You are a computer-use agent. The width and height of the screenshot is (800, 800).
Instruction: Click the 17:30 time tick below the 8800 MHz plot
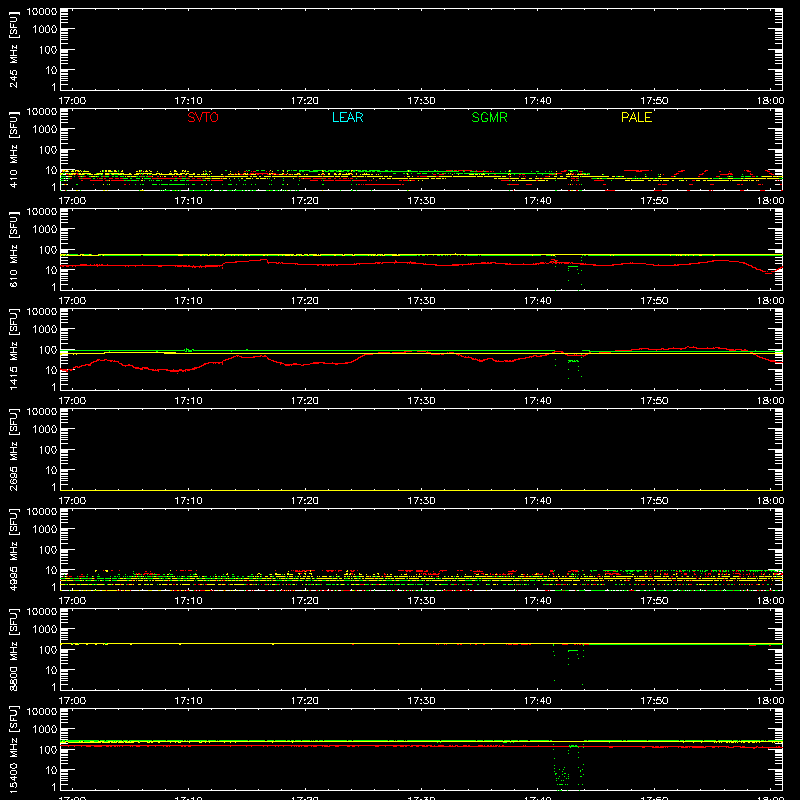click(421, 701)
